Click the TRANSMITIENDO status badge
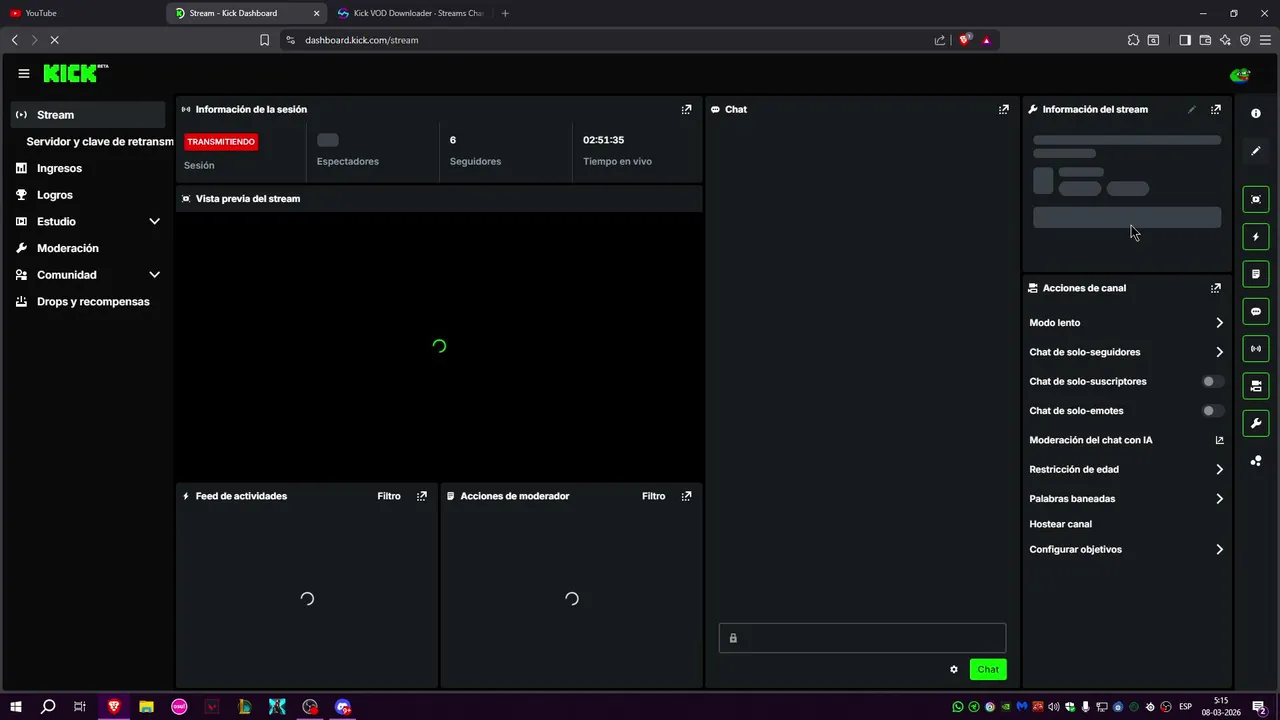This screenshot has width=1280, height=720. (221, 142)
